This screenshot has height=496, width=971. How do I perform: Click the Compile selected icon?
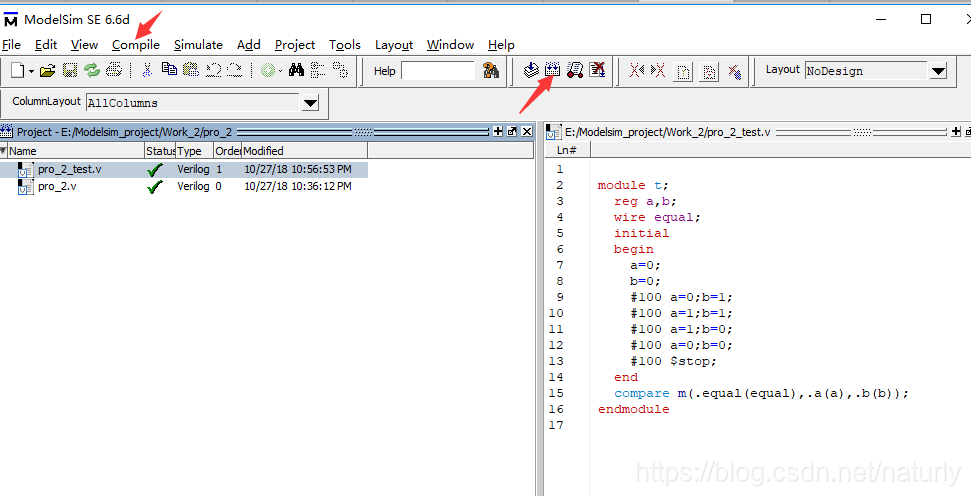coord(531,70)
